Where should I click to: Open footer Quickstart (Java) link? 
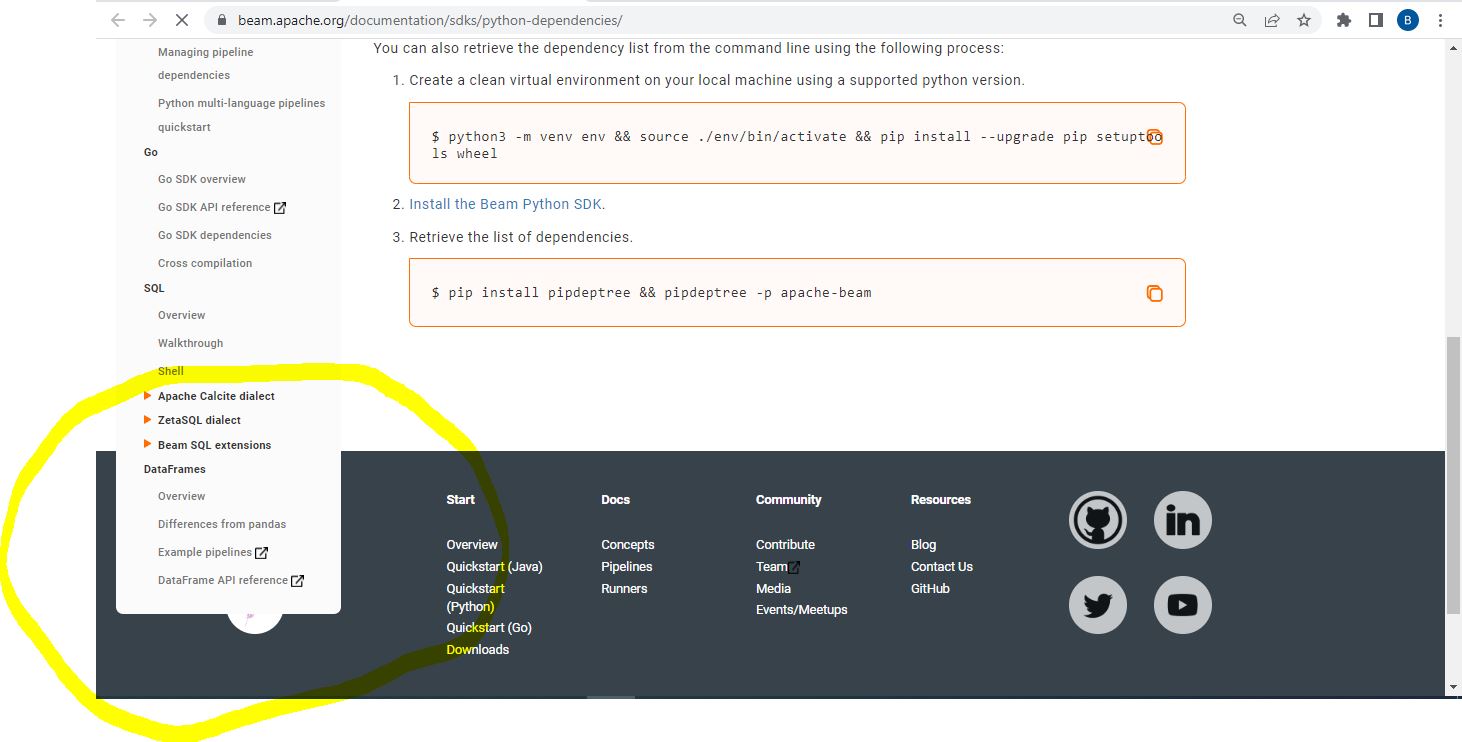(495, 567)
